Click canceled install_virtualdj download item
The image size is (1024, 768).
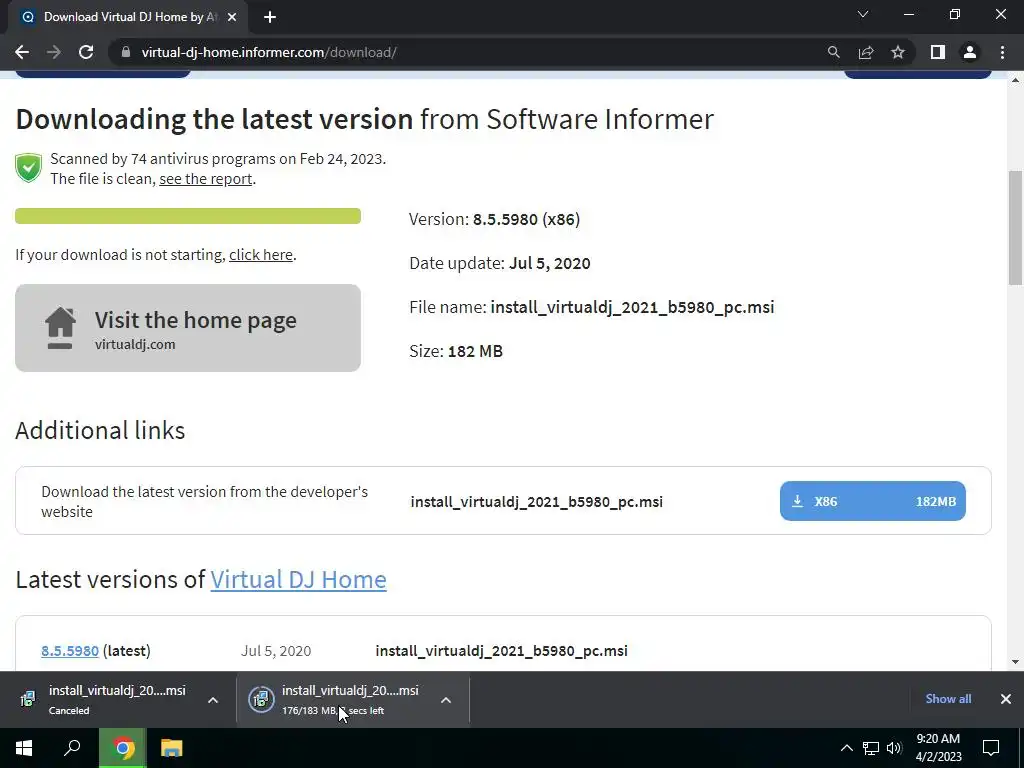pos(117,699)
